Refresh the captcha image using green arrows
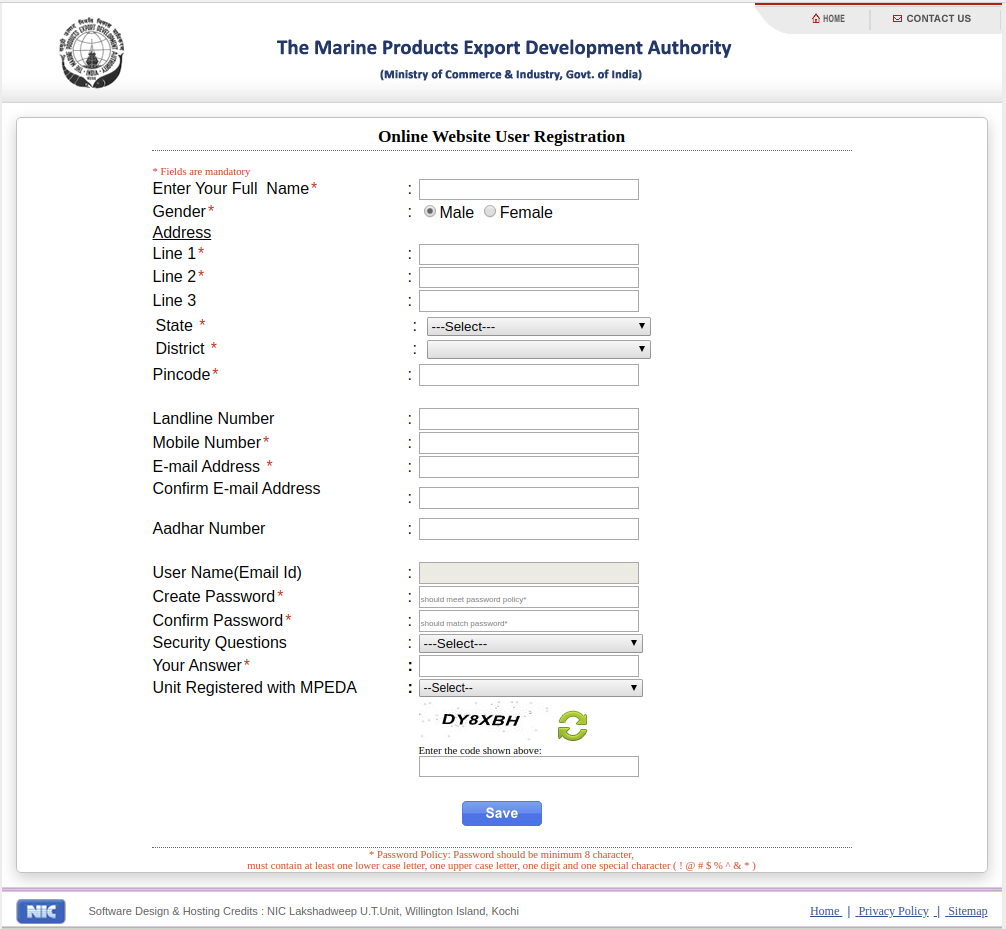This screenshot has height=929, width=1006. (x=571, y=725)
